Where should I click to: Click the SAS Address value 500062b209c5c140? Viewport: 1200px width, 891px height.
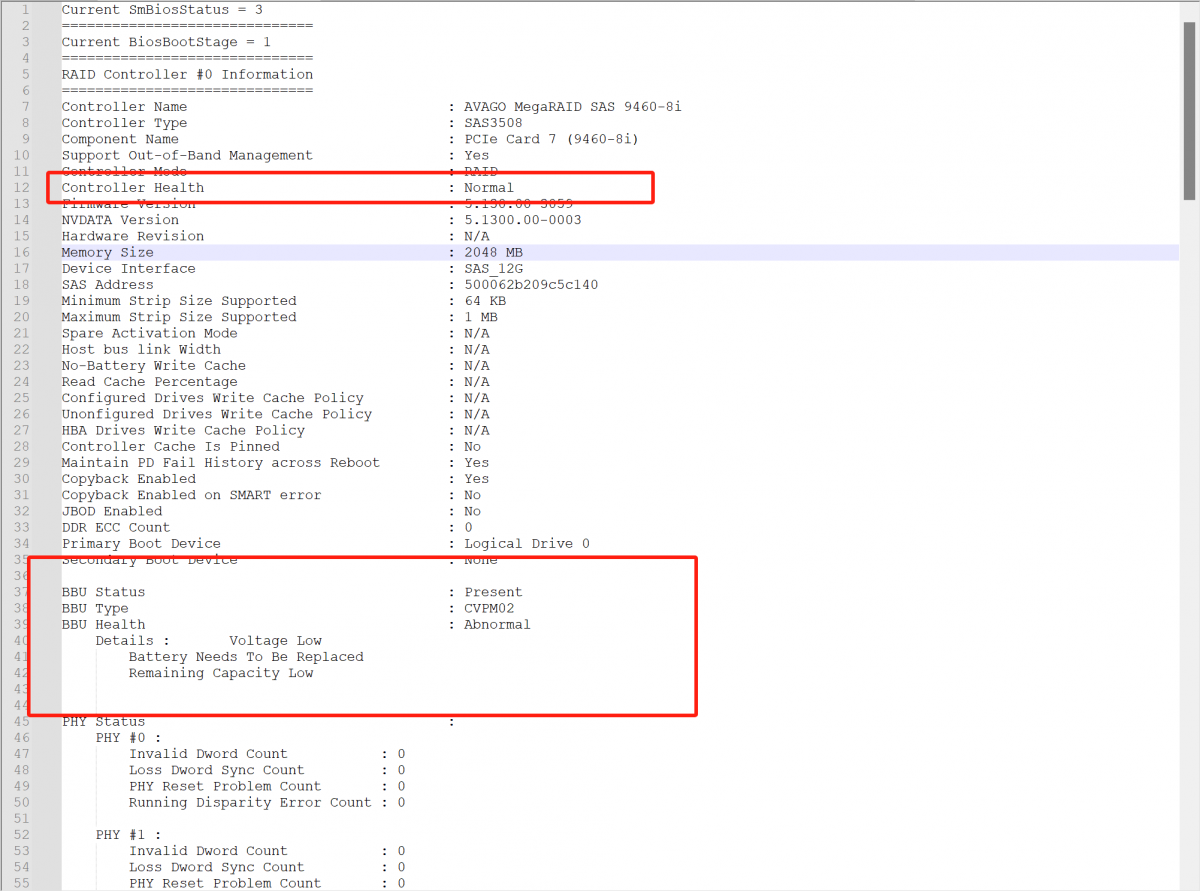(x=530, y=285)
